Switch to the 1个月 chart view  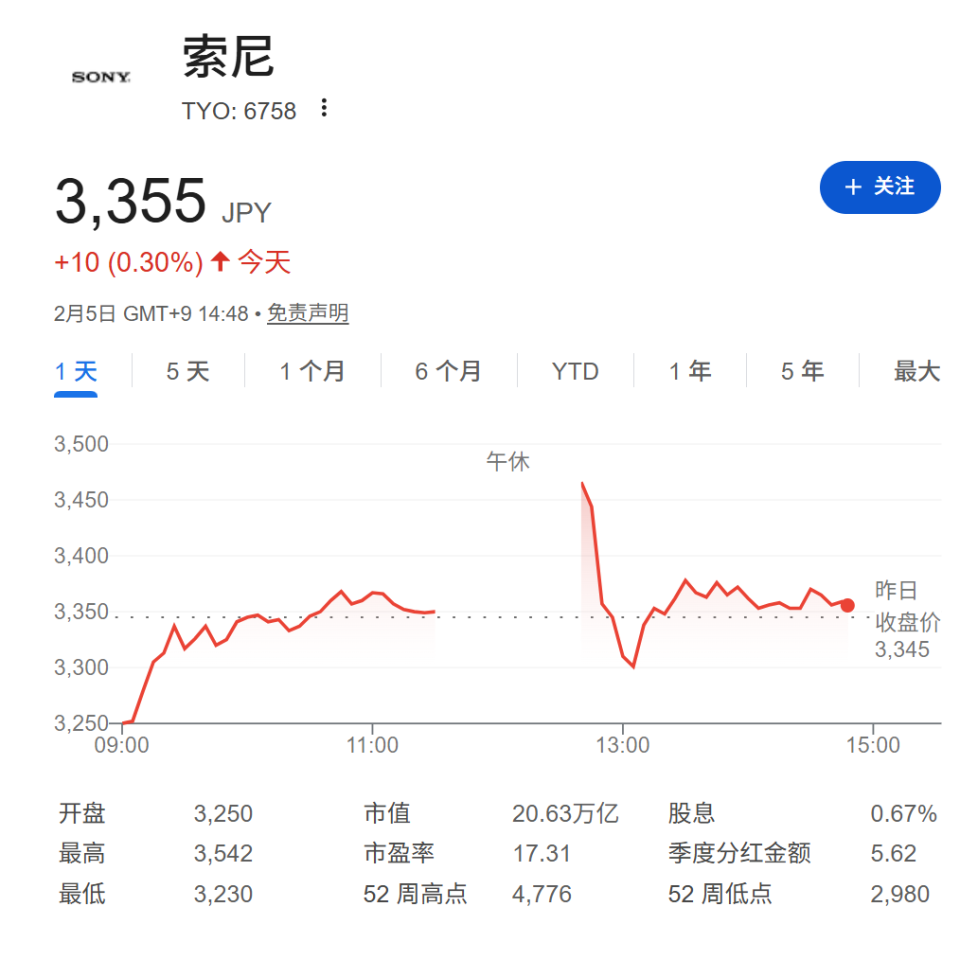[x=312, y=370]
